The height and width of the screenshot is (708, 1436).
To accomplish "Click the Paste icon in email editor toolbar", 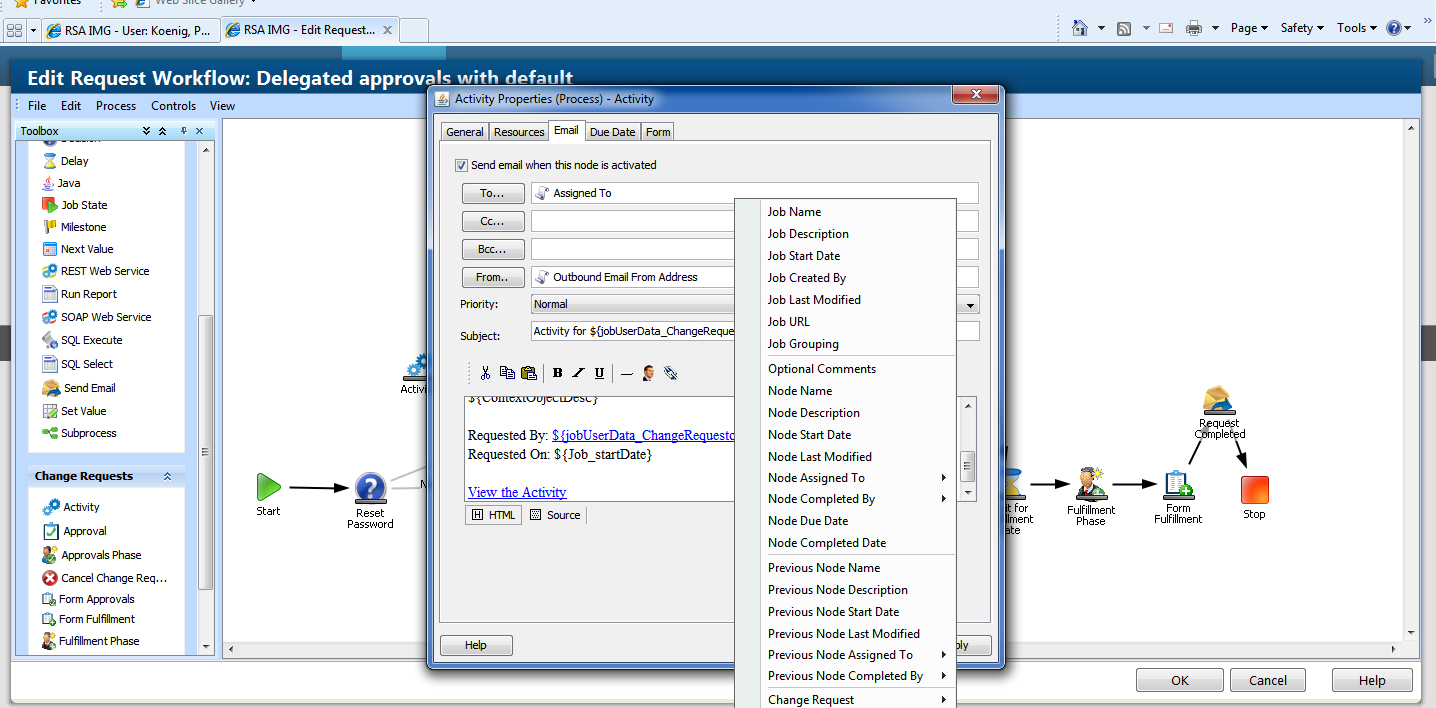I will tap(529, 373).
